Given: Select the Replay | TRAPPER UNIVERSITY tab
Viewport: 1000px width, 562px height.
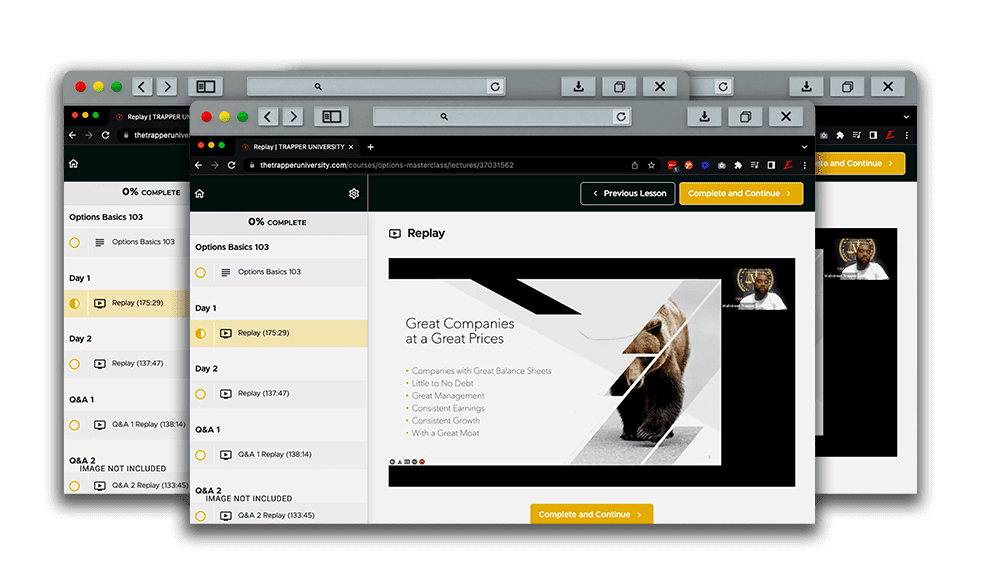Looking at the screenshot, I should pyautogui.click(x=297, y=146).
